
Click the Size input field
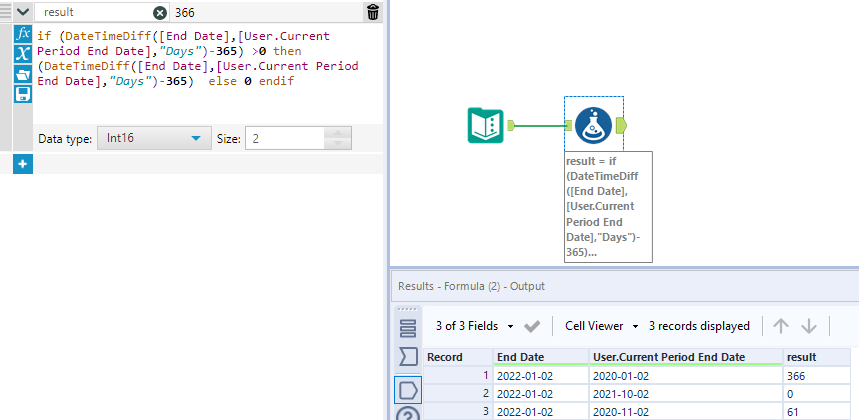pyautogui.click(x=285, y=139)
